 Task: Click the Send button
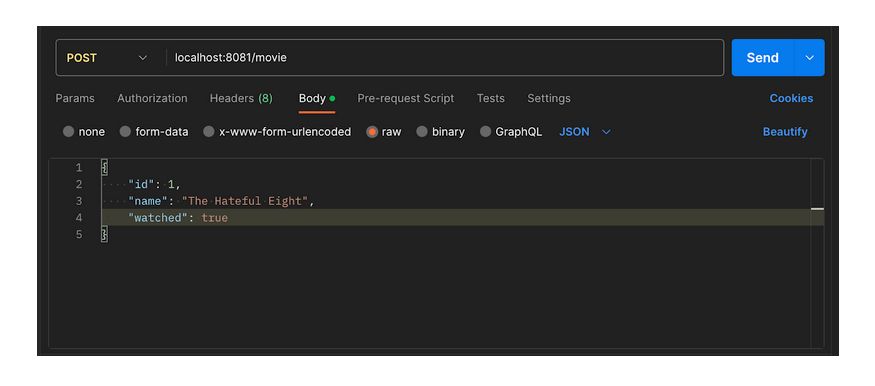[x=762, y=57]
